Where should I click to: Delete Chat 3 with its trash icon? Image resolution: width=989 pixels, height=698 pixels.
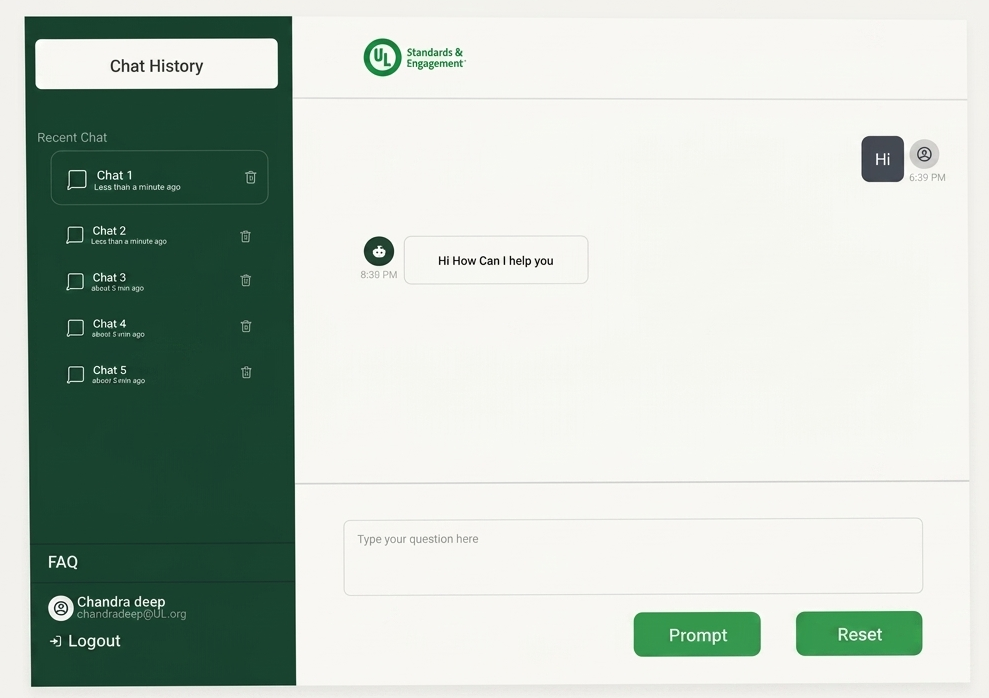click(246, 280)
